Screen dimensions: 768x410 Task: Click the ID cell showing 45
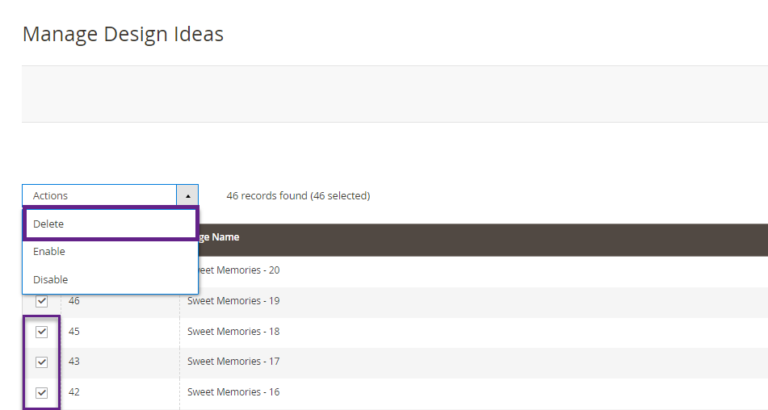(74, 332)
